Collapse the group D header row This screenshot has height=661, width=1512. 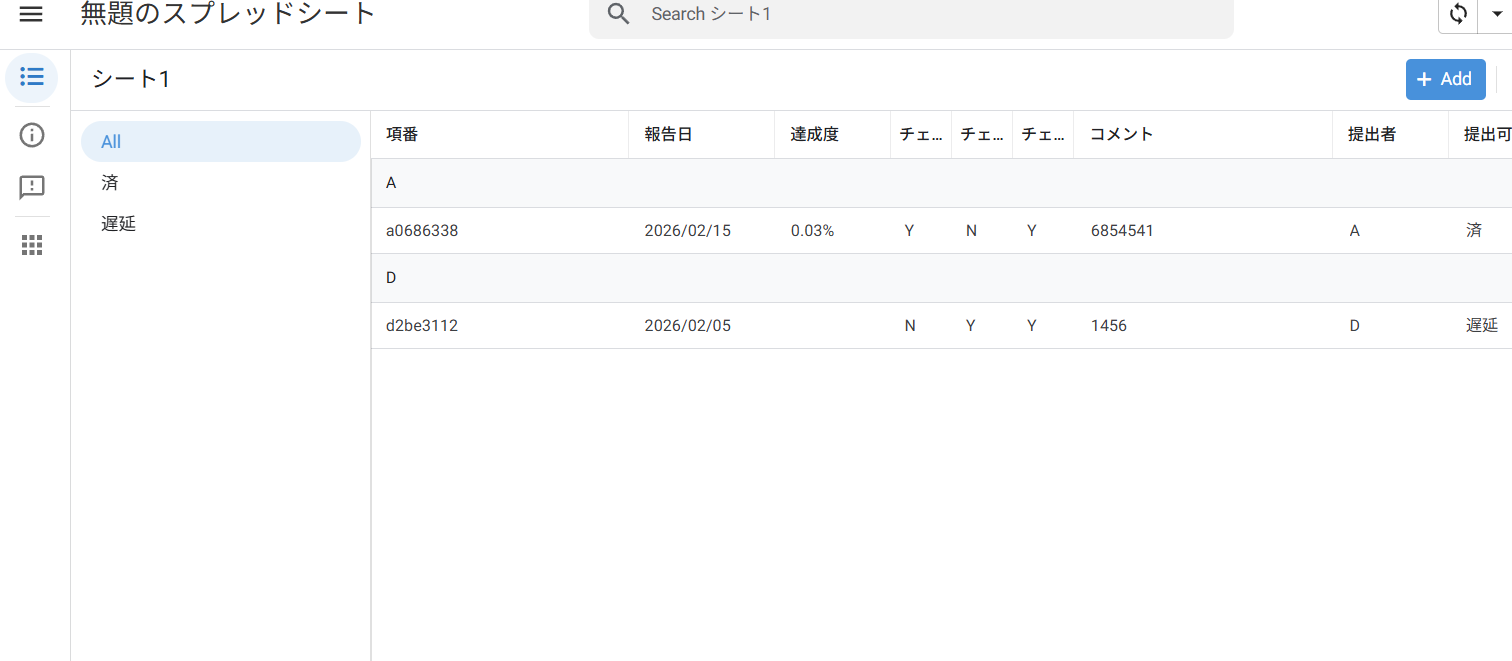[x=391, y=278]
